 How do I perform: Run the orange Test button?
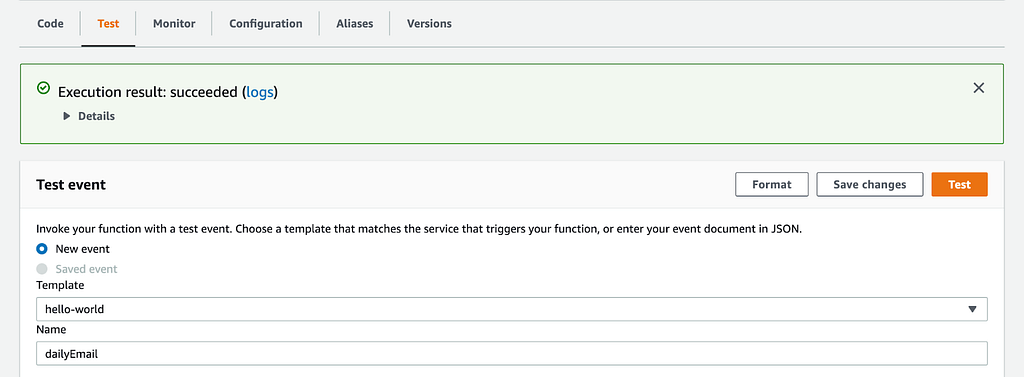959,184
